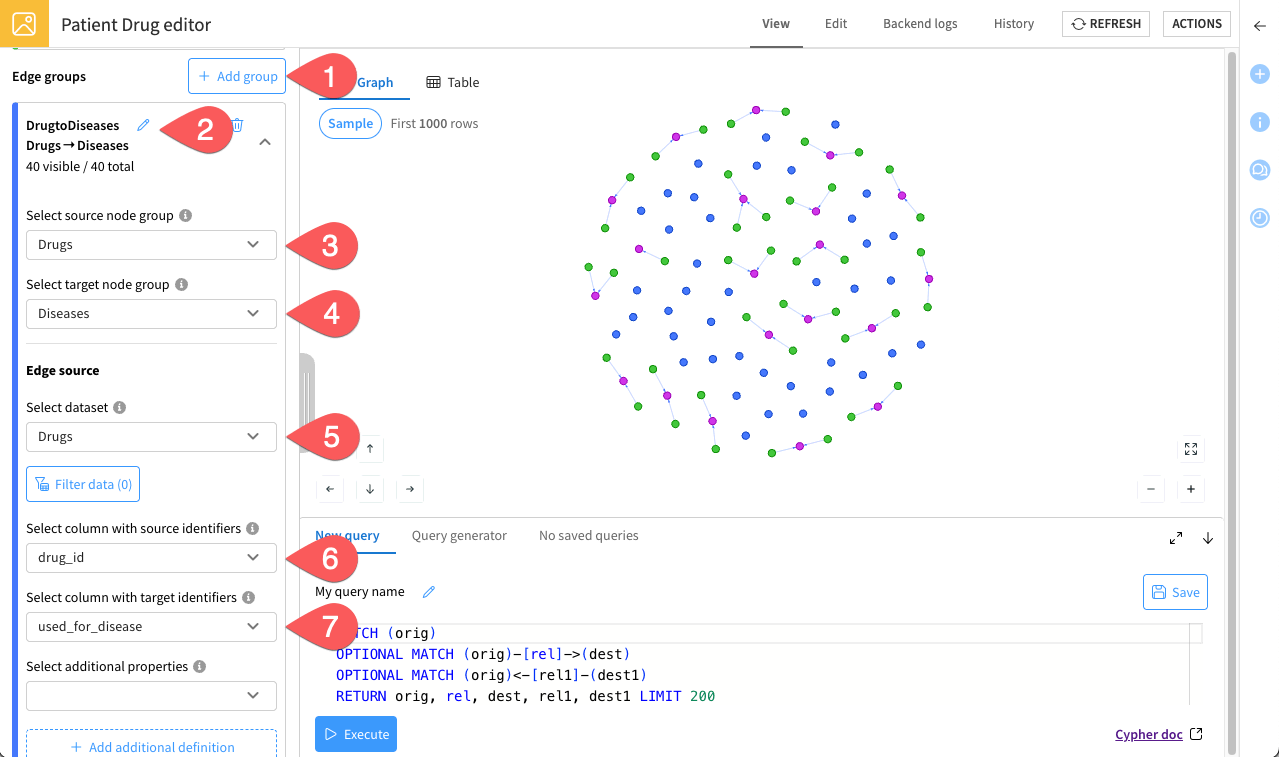The height and width of the screenshot is (757, 1279).
Task: Switch to the Table tab
Action: [x=453, y=83]
